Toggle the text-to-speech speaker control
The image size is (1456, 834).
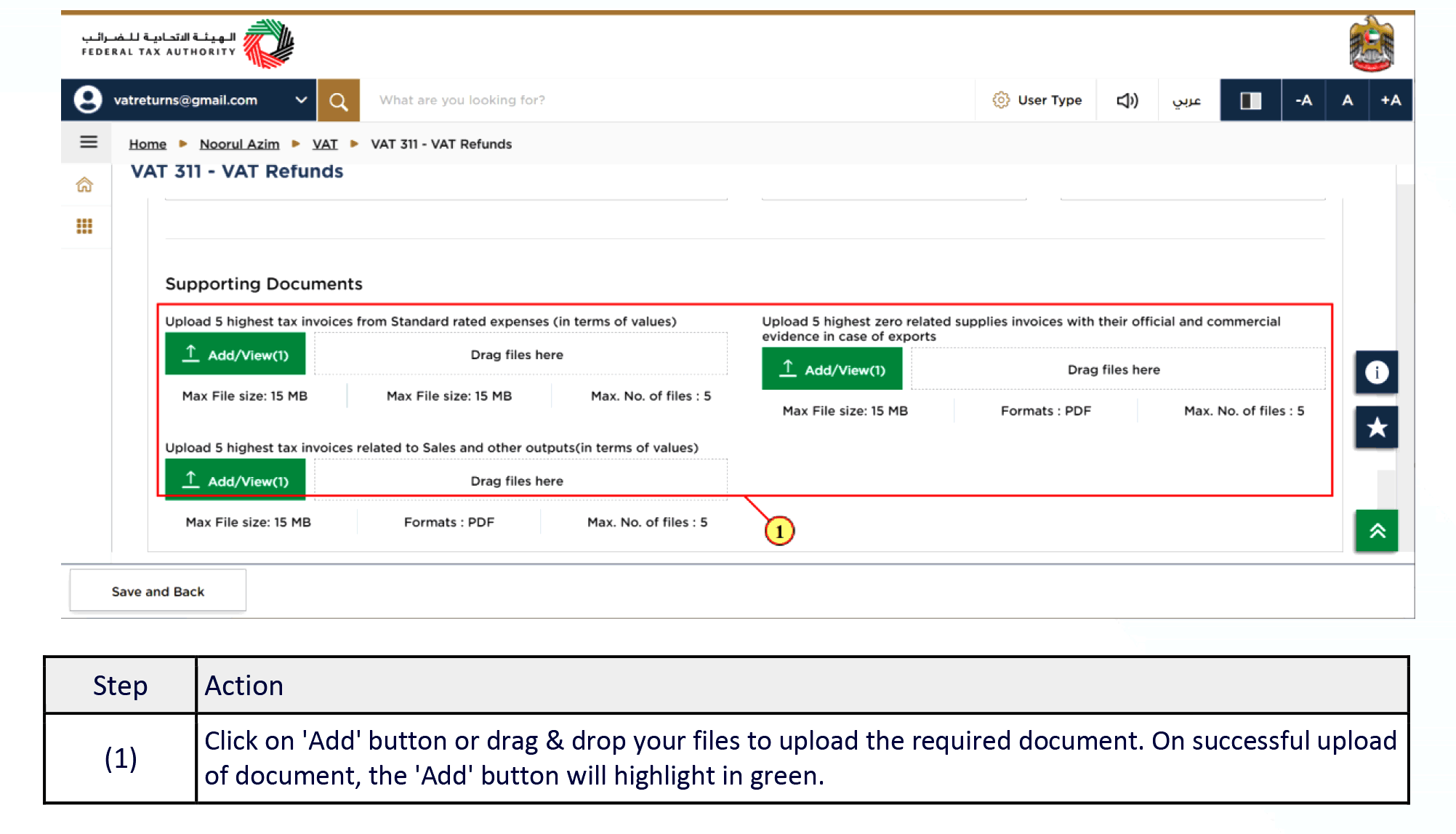1126,100
